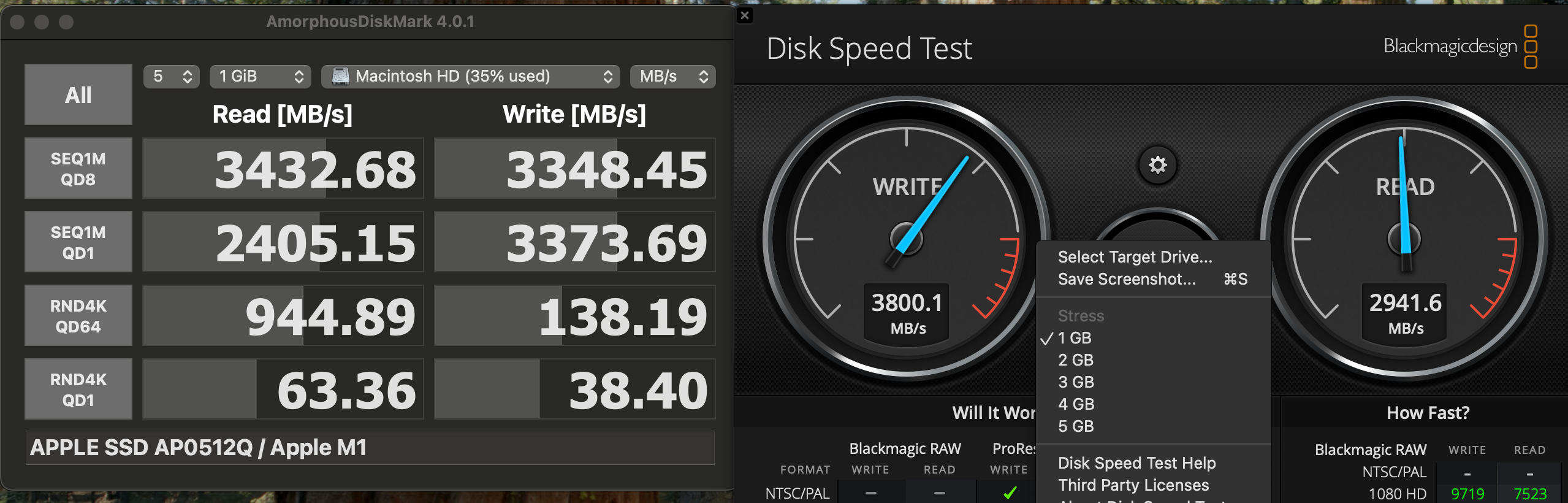The image size is (1568, 503).
Task: Click the APPLE SSD AP0512Q text field
Action: [x=370, y=448]
